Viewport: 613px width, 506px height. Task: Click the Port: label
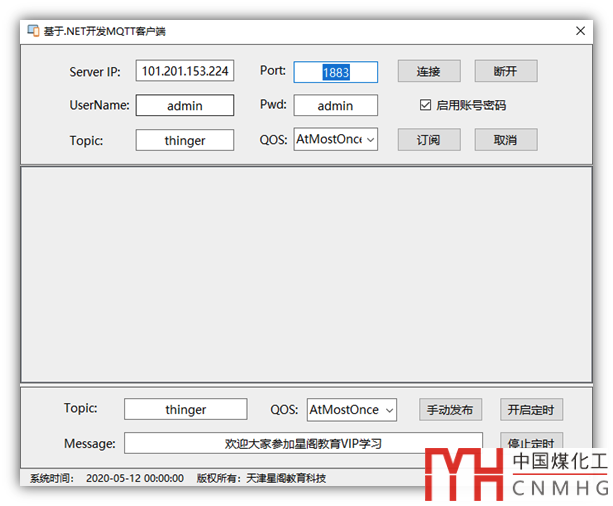[x=273, y=70]
